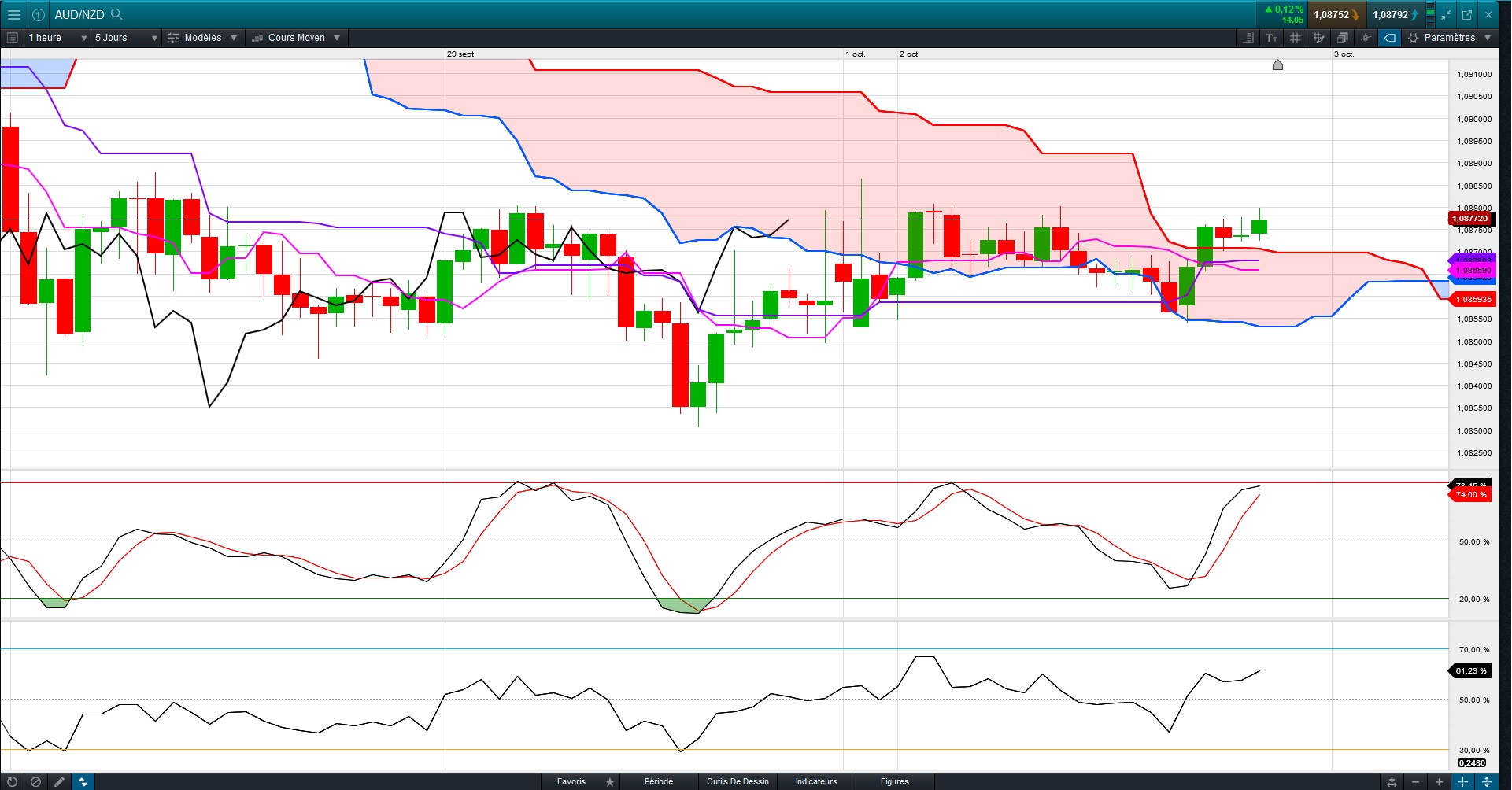Shrink the chart with the collapse arrows icon
1512x790 pixels.
pyautogui.click(x=1447, y=14)
